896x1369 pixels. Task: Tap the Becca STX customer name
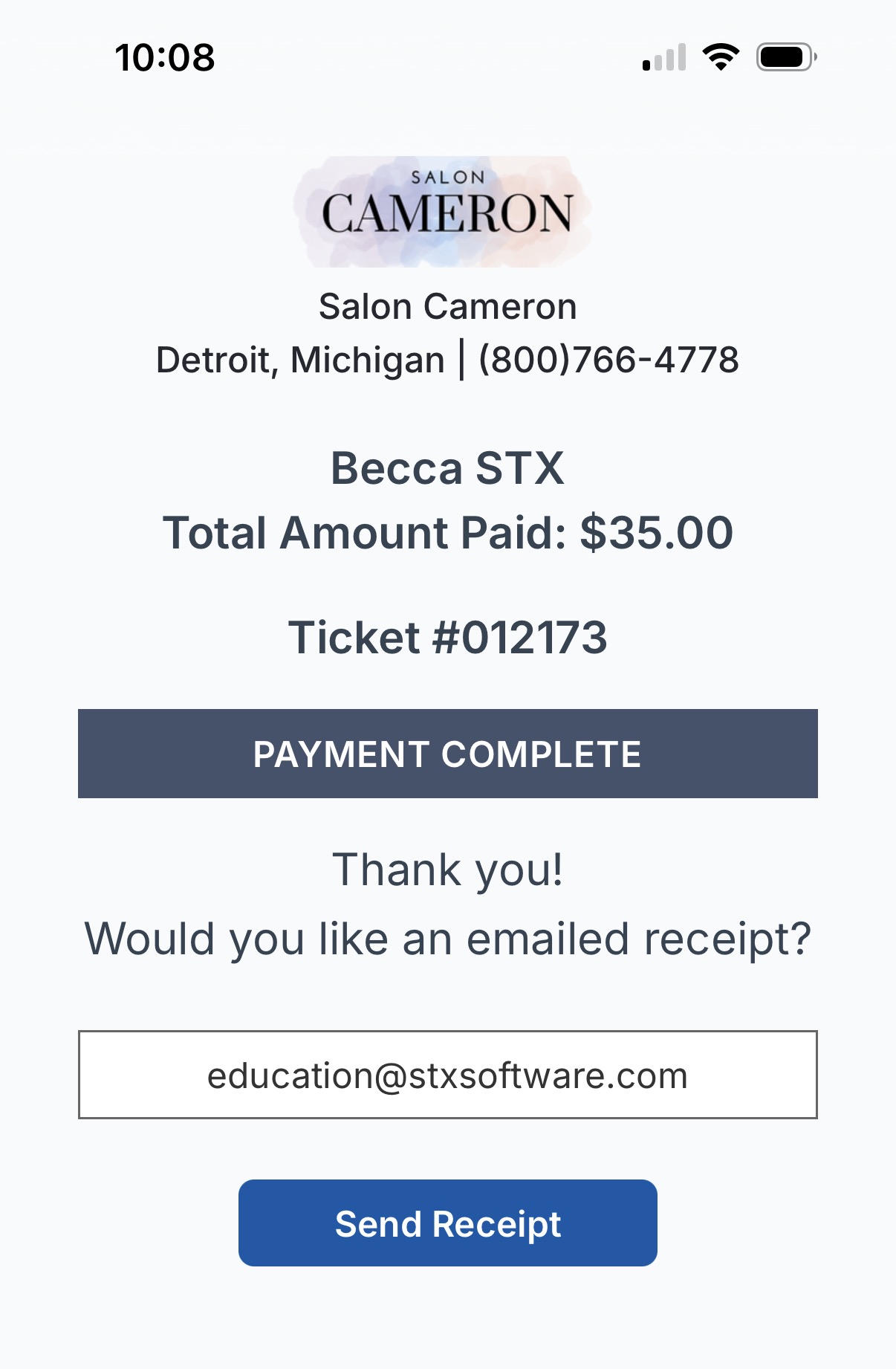click(447, 468)
